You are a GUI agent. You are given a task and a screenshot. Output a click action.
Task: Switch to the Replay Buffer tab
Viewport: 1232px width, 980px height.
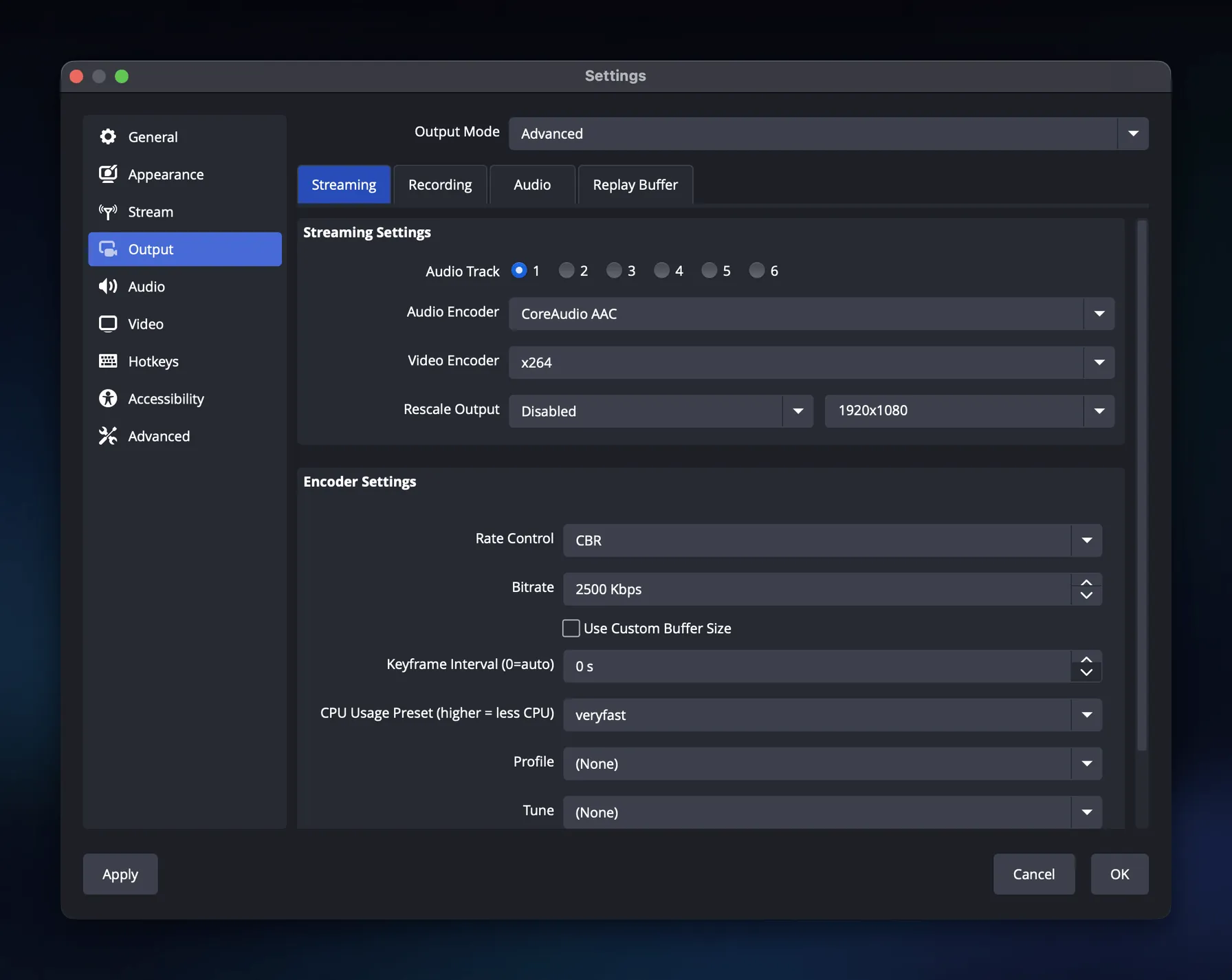(635, 184)
